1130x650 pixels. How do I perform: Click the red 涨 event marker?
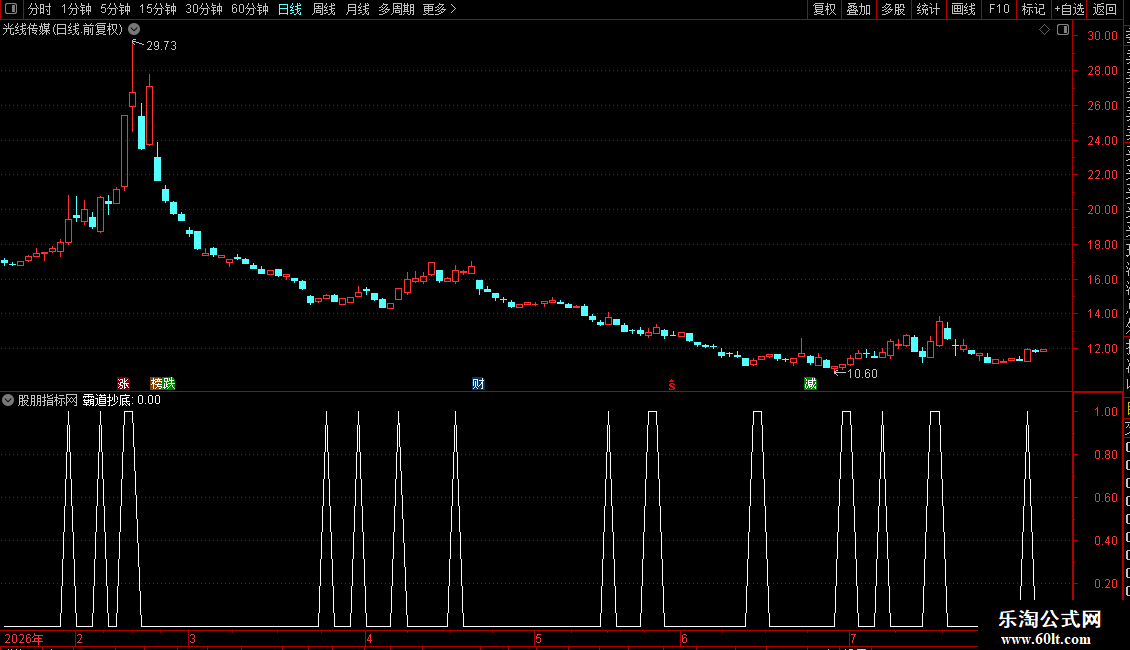pos(123,383)
